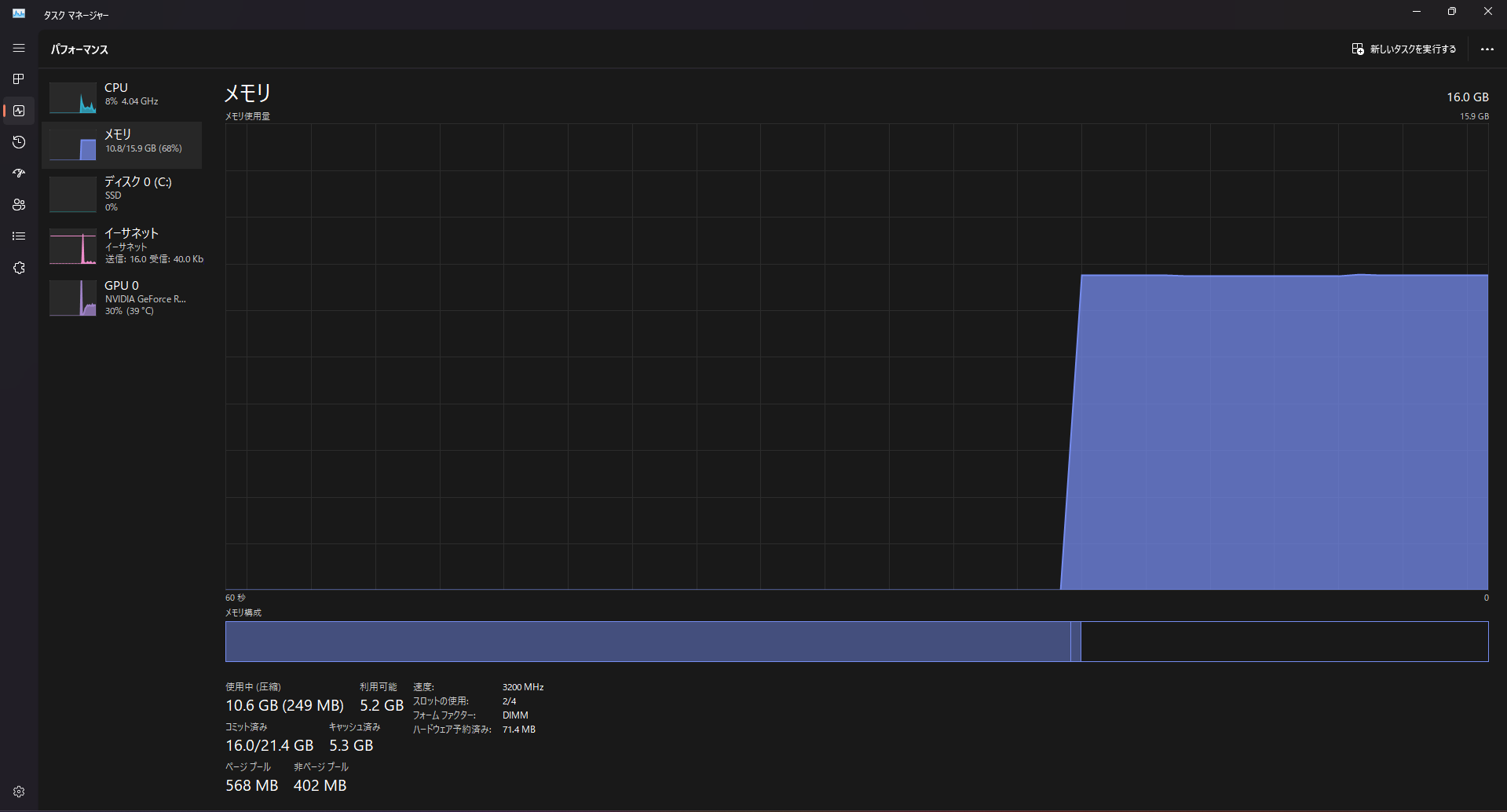The height and width of the screenshot is (812, 1507).
Task: Click the 568 MB paged pool value
Action: (x=251, y=785)
